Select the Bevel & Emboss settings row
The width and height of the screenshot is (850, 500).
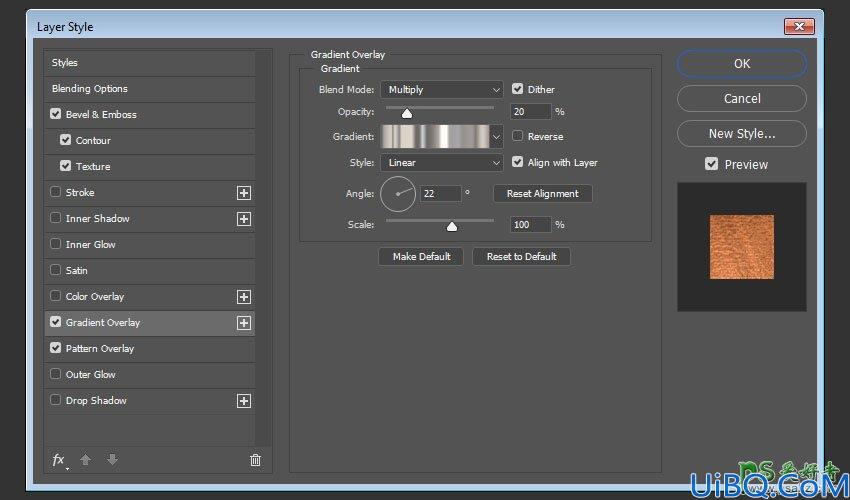tap(150, 115)
